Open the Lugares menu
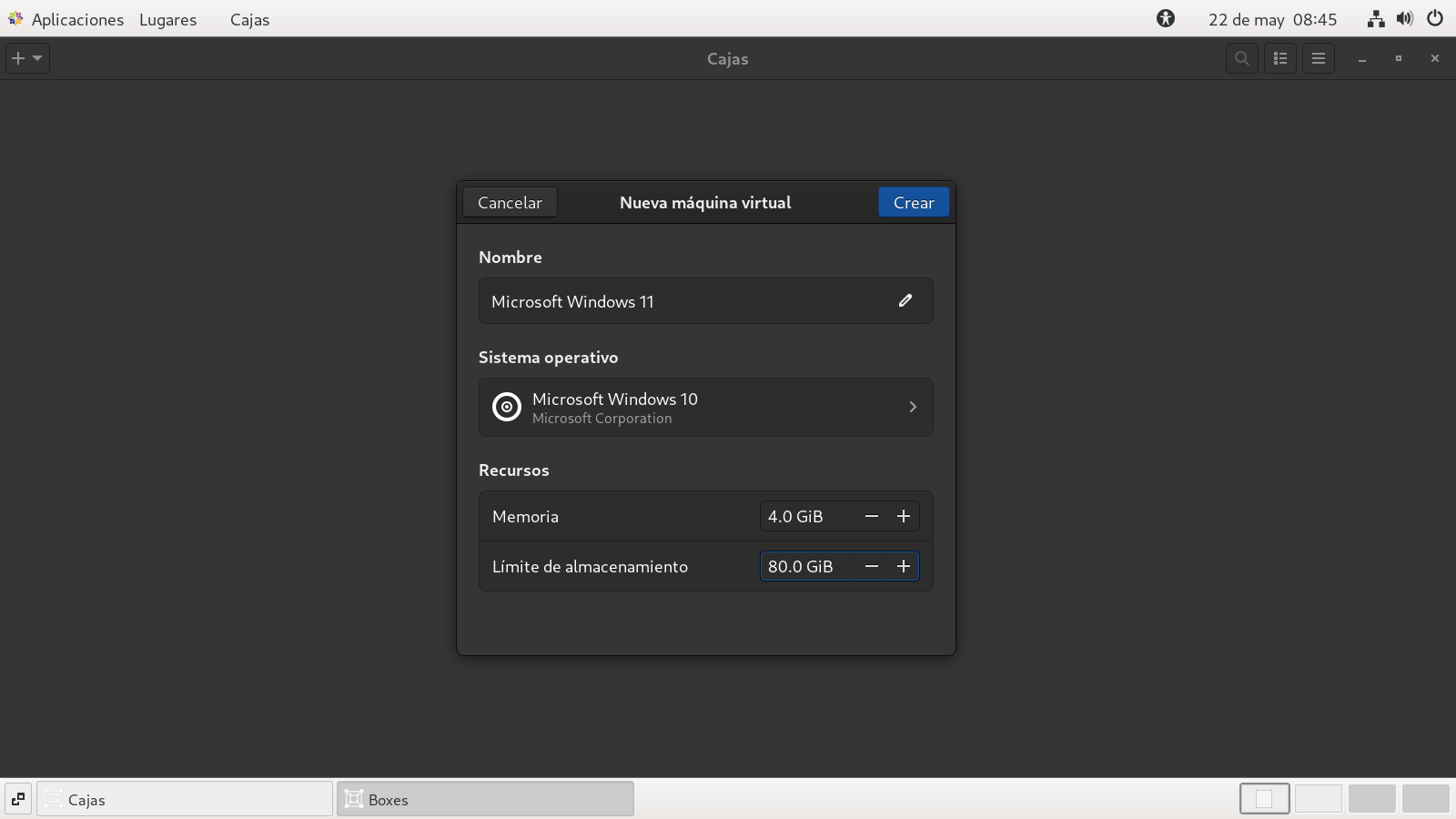 click(x=167, y=19)
